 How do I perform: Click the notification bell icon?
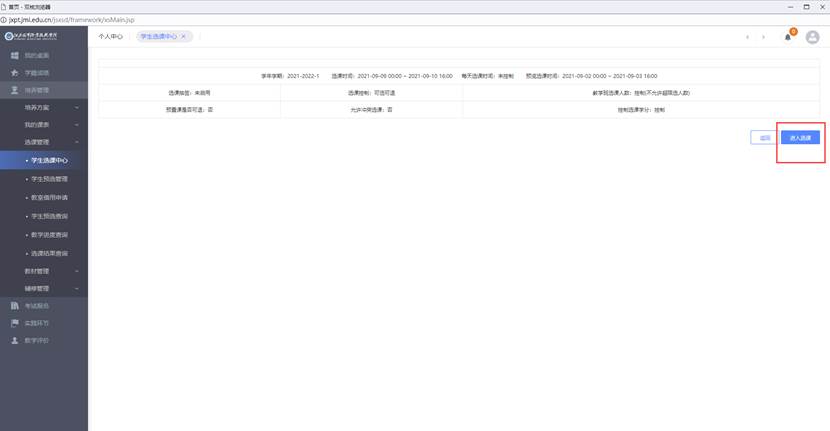coord(788,37)
